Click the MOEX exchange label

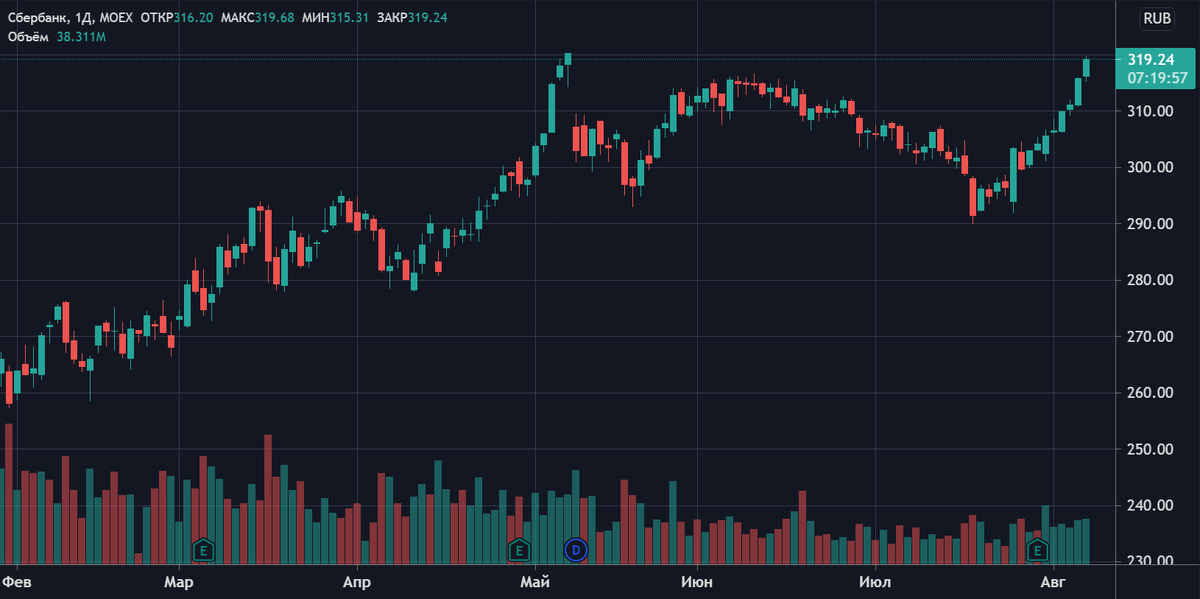(115, 18)
